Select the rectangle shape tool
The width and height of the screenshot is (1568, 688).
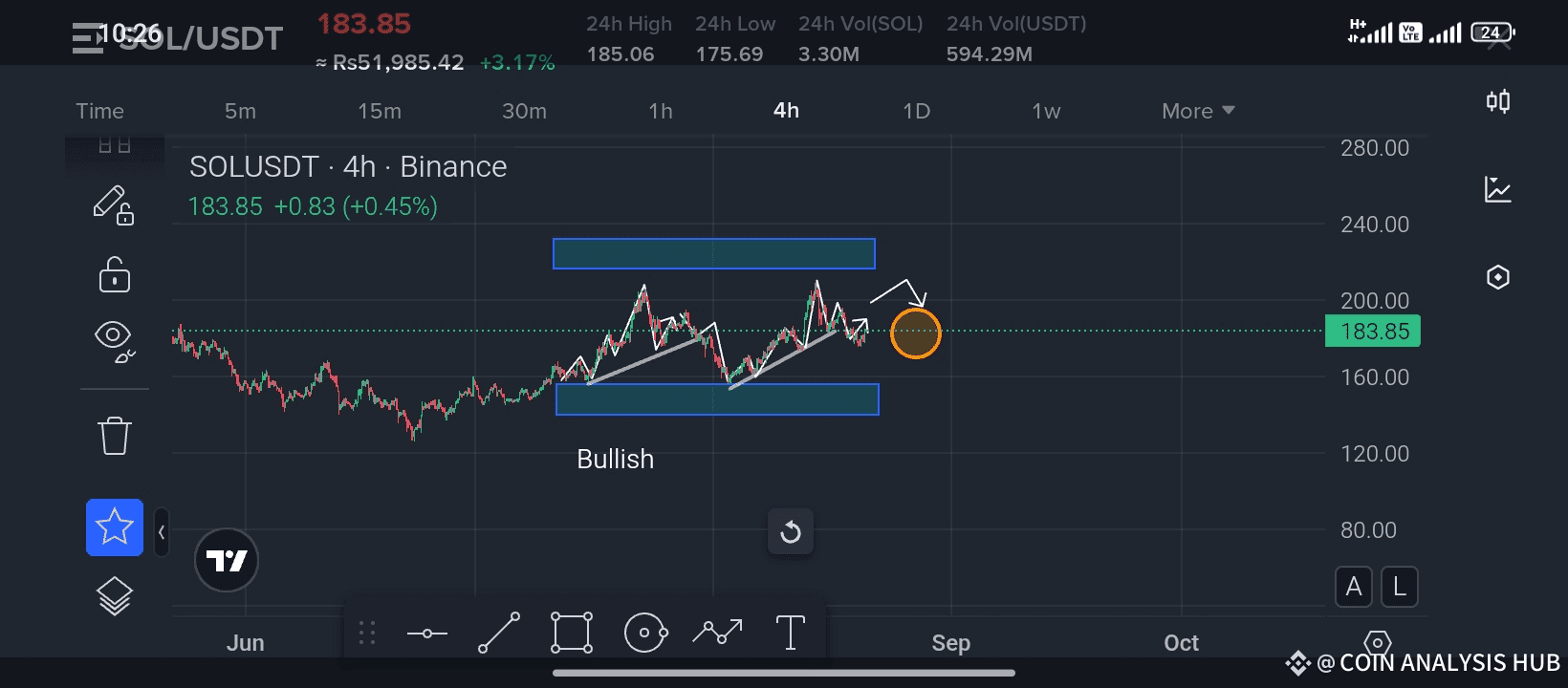572,633
